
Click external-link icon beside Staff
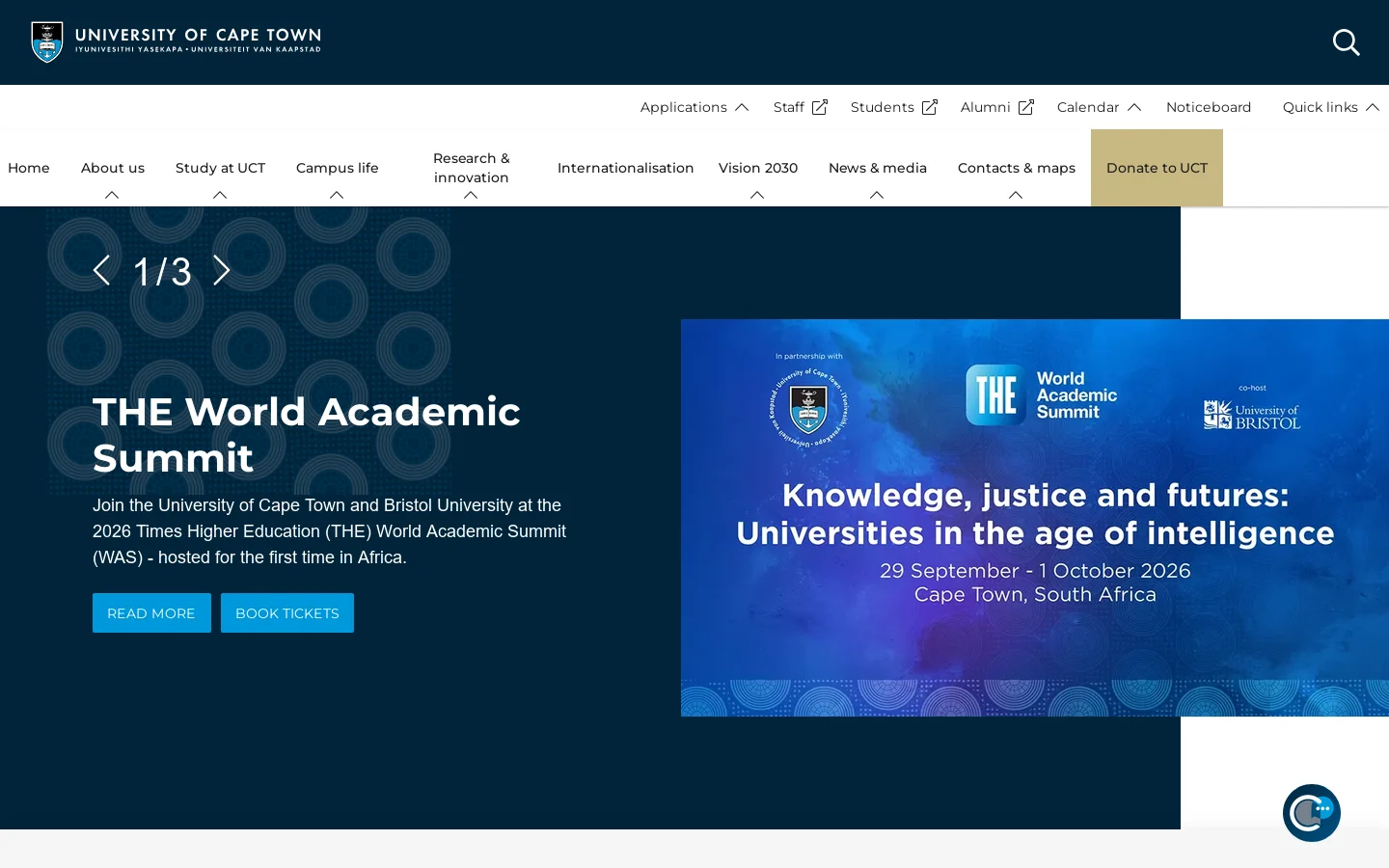[x=820, y=107]
